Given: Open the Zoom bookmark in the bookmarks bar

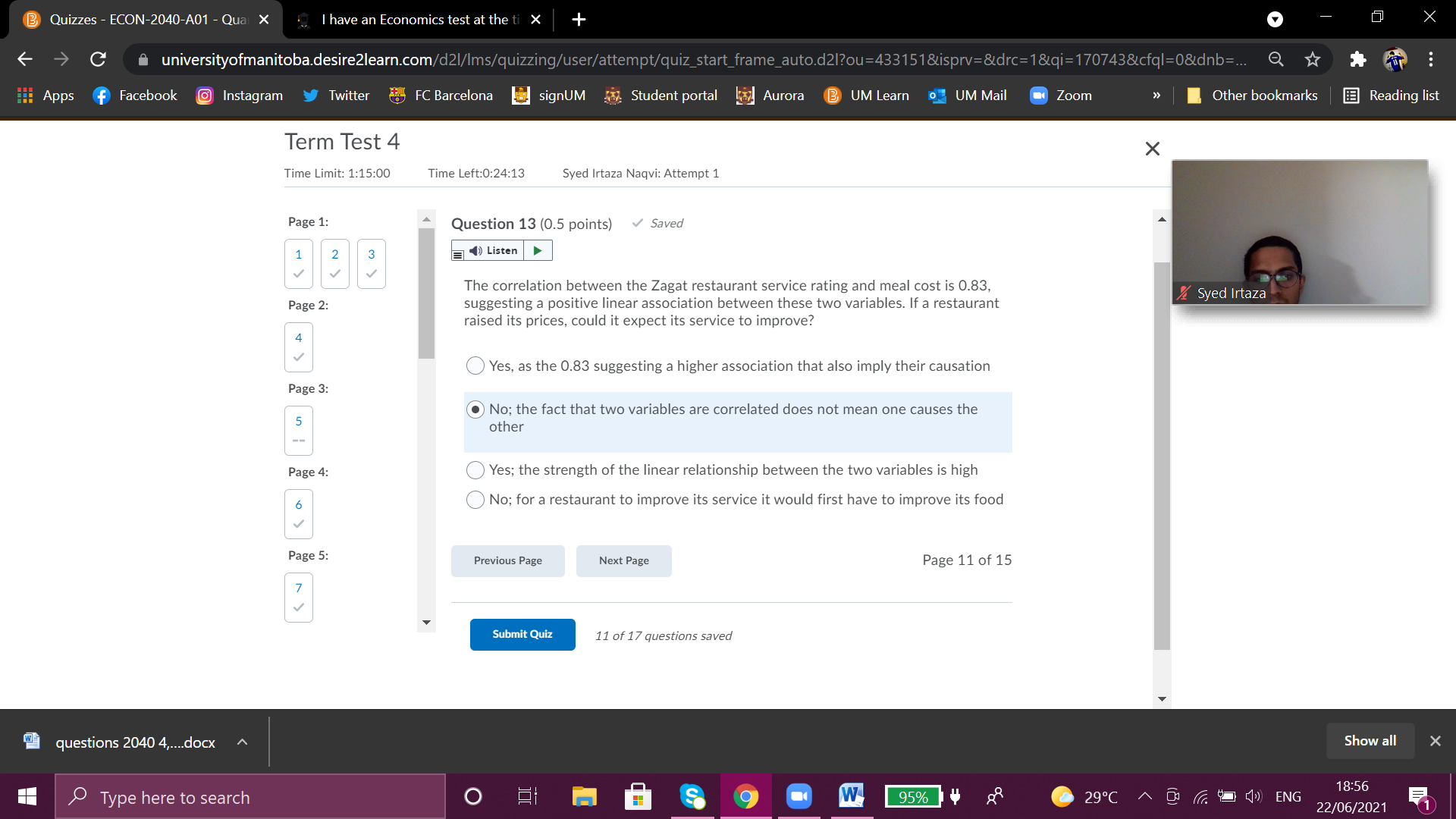Looking at the screenshot, I should point(1060,96).
